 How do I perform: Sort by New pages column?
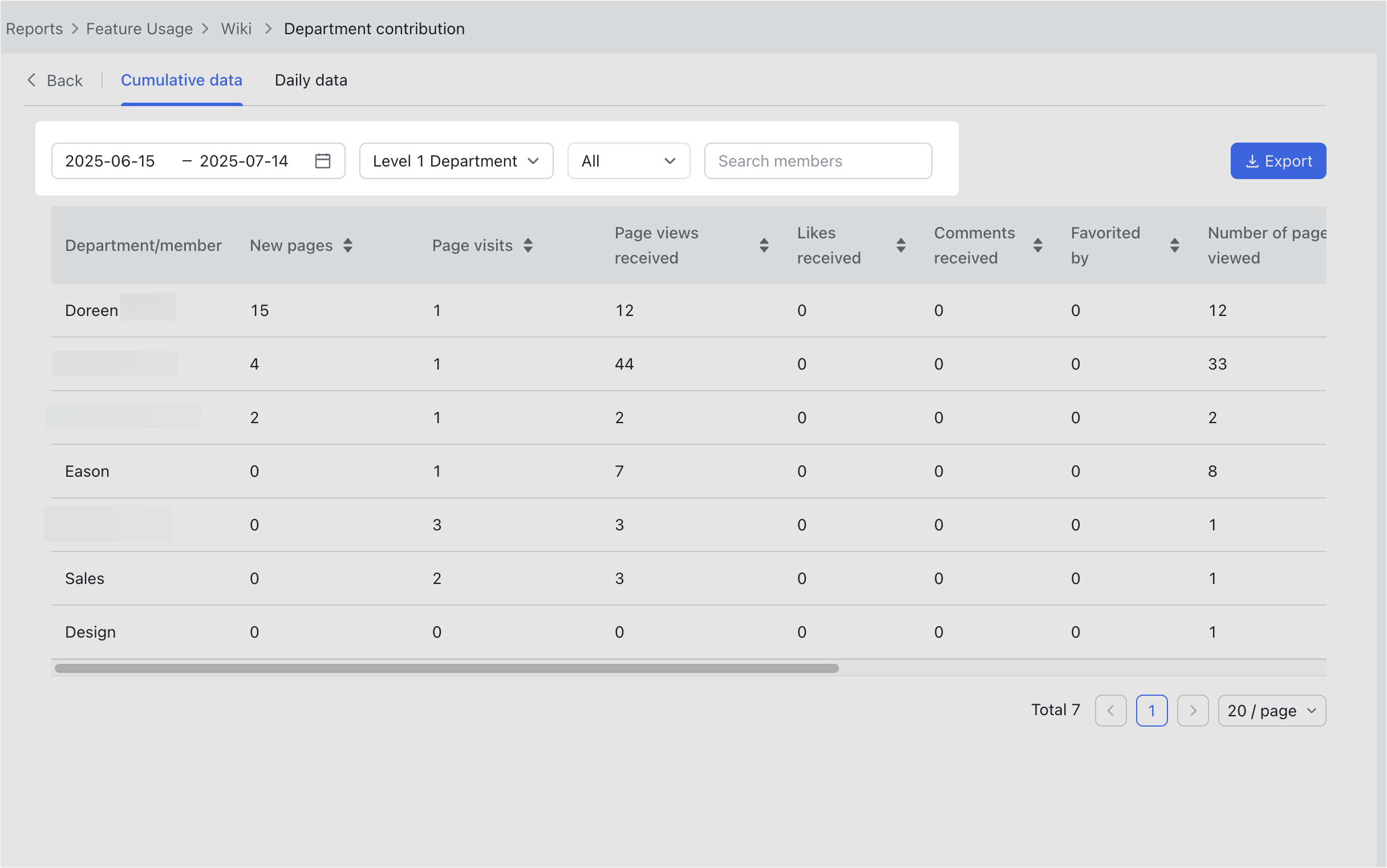[348, 245]
